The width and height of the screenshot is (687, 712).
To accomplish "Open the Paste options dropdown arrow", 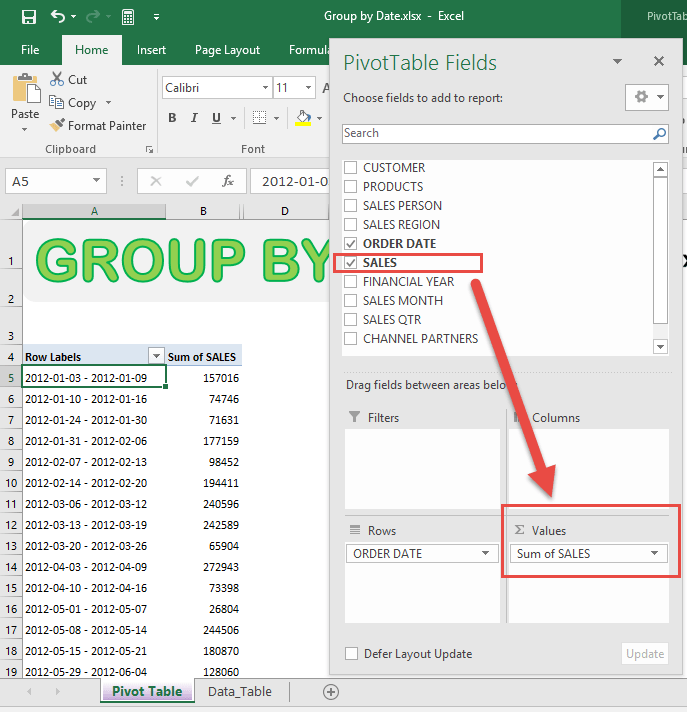I will click(x=25, y=130).
